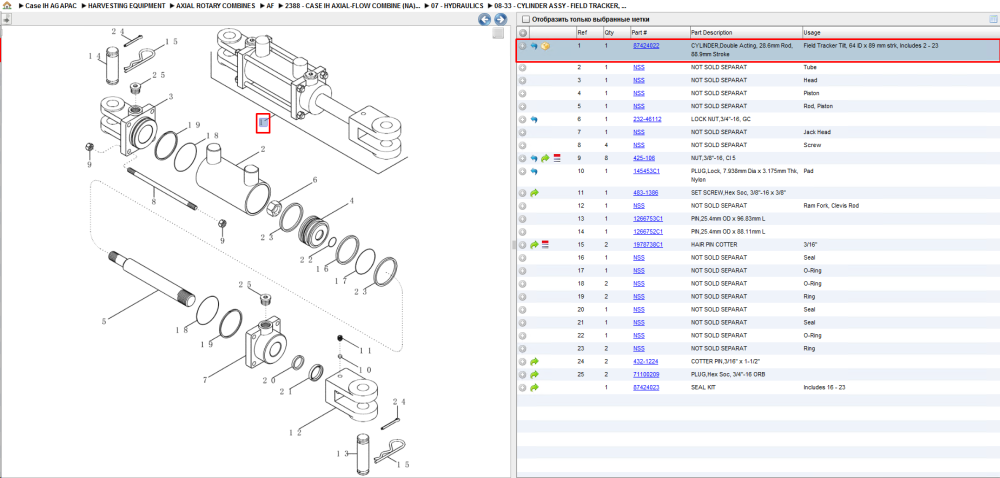Click the blue arrow icon in NUT 3/8"-16 row
Screen dimensions: 1000x478
[x=534, y=158]
